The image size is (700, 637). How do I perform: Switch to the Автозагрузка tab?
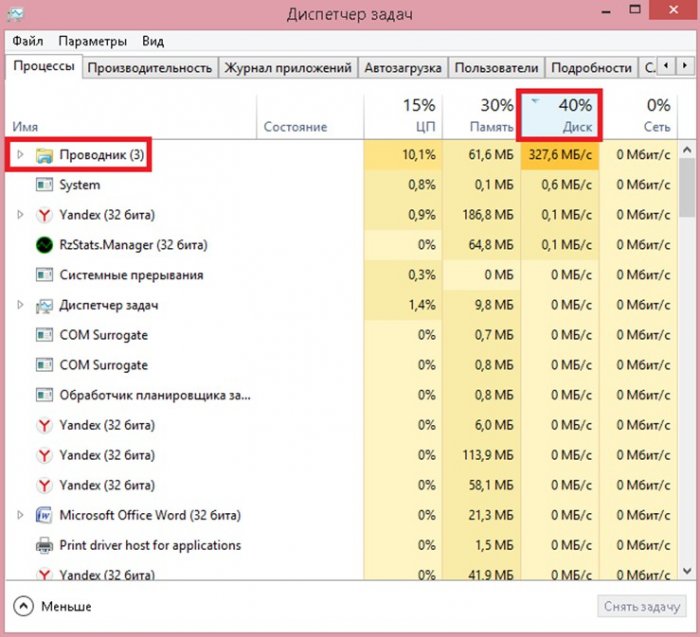(x=402, y=68)
